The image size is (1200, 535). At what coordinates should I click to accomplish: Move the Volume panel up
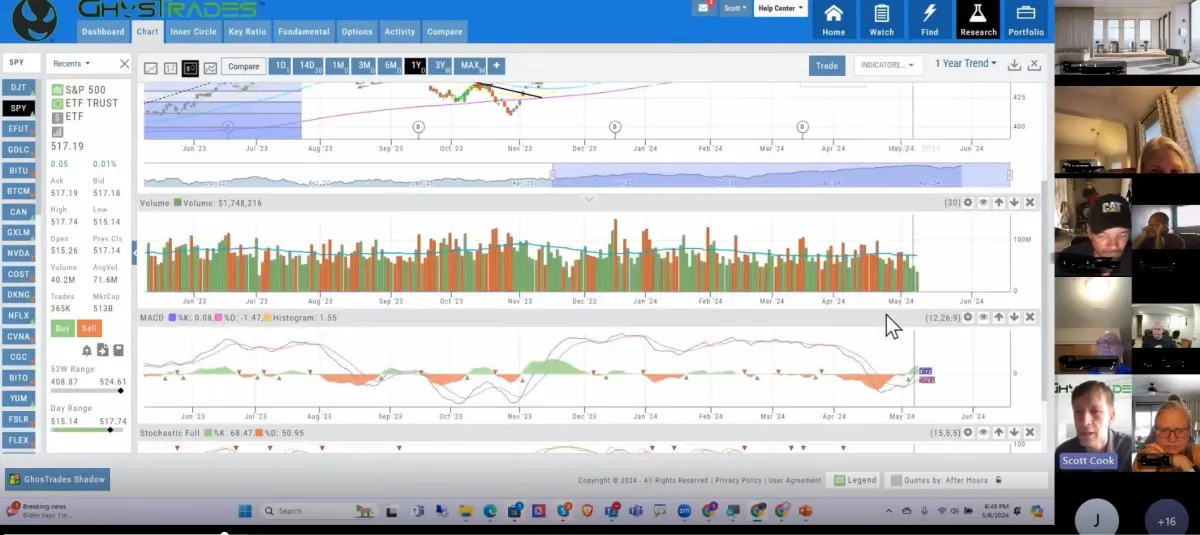tap(998, 202)
